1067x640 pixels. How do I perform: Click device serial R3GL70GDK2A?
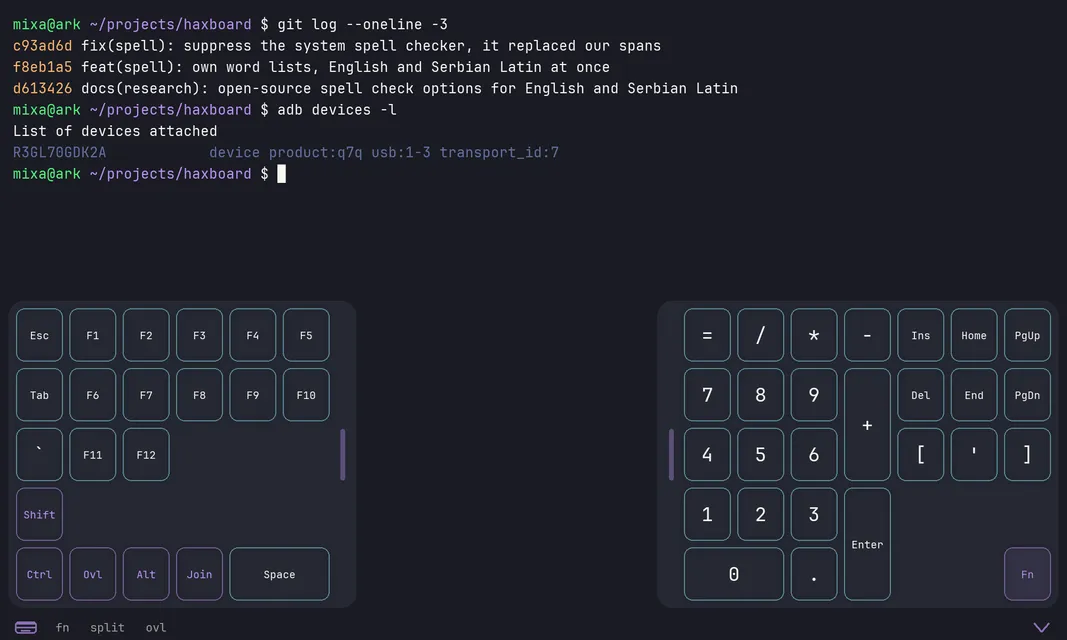click(59, 152)
